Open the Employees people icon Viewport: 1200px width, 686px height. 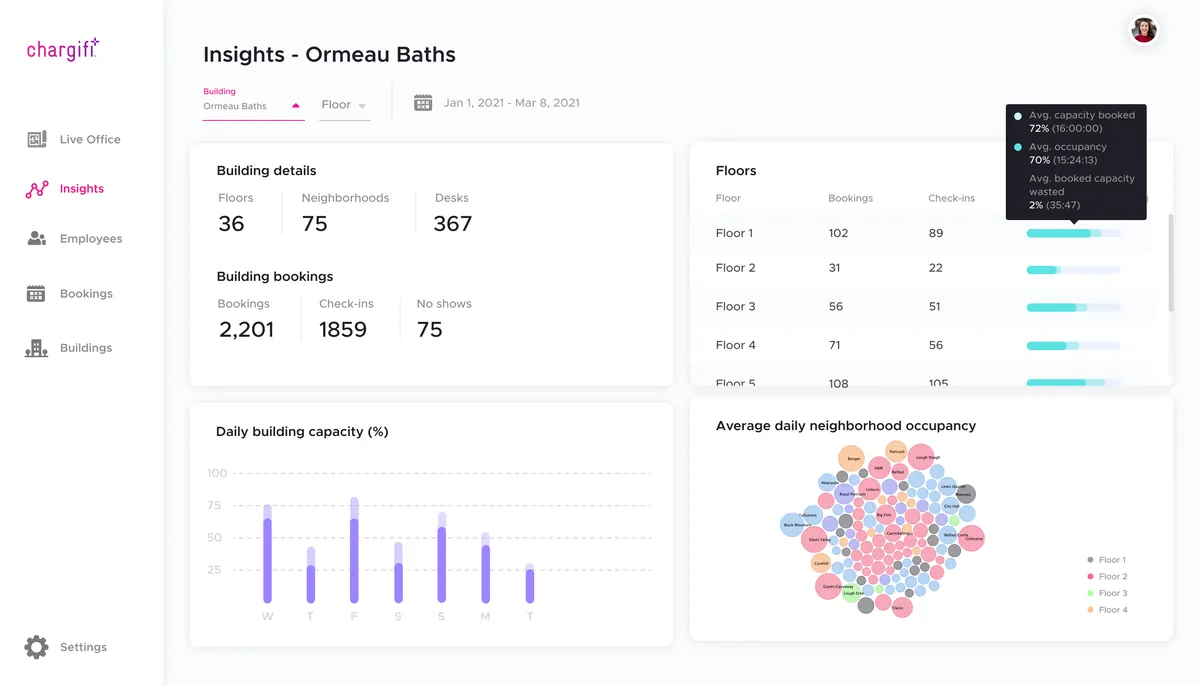pyautogui.click(x=37, y=239)
